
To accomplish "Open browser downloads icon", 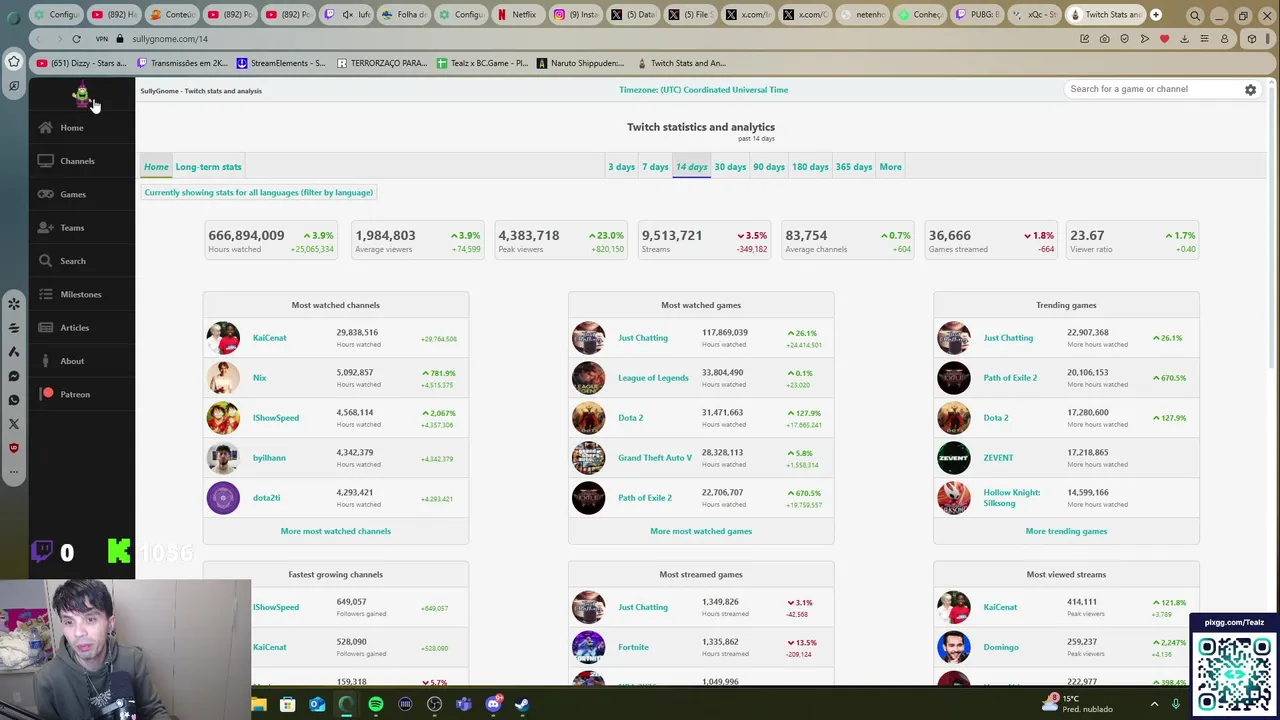I will 1184,39.
